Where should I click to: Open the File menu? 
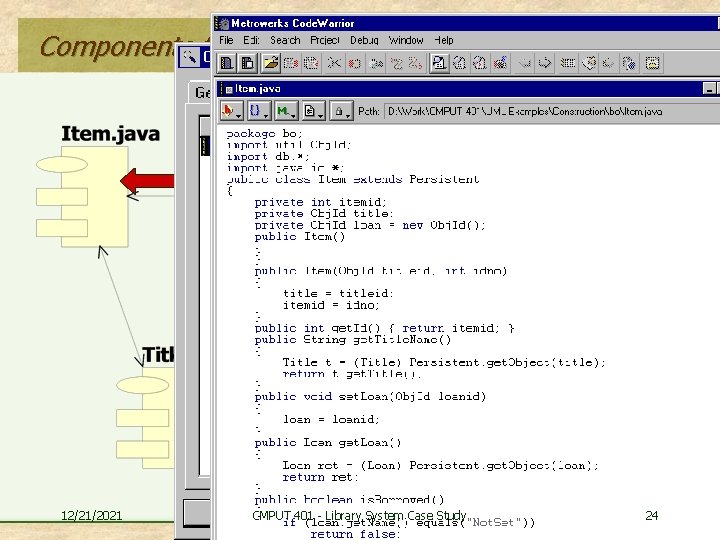coord(226,40)
